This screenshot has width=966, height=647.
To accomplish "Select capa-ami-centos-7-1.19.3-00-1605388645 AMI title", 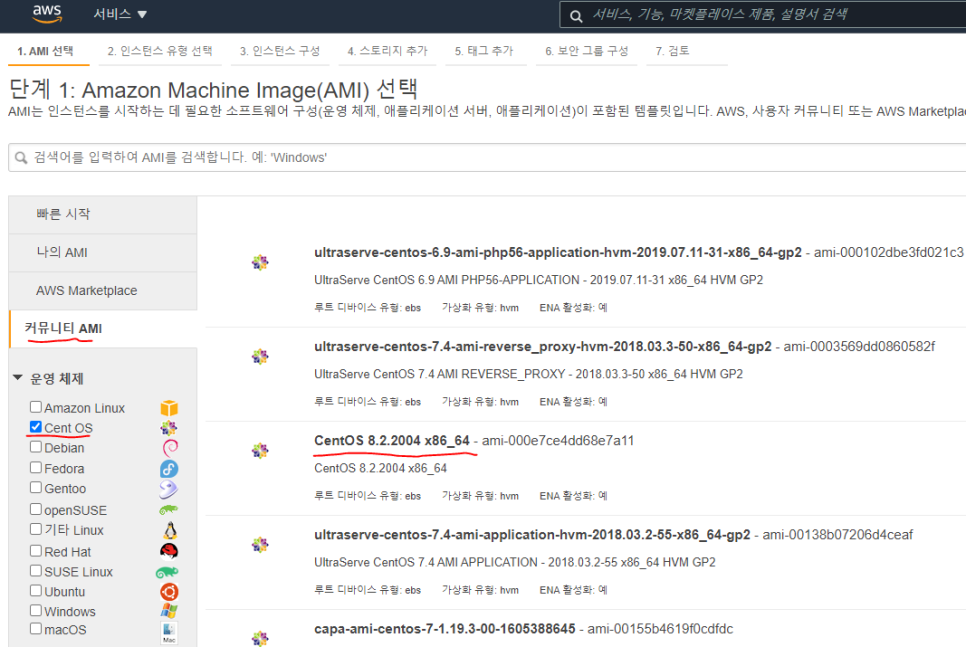I will point(445,629).
